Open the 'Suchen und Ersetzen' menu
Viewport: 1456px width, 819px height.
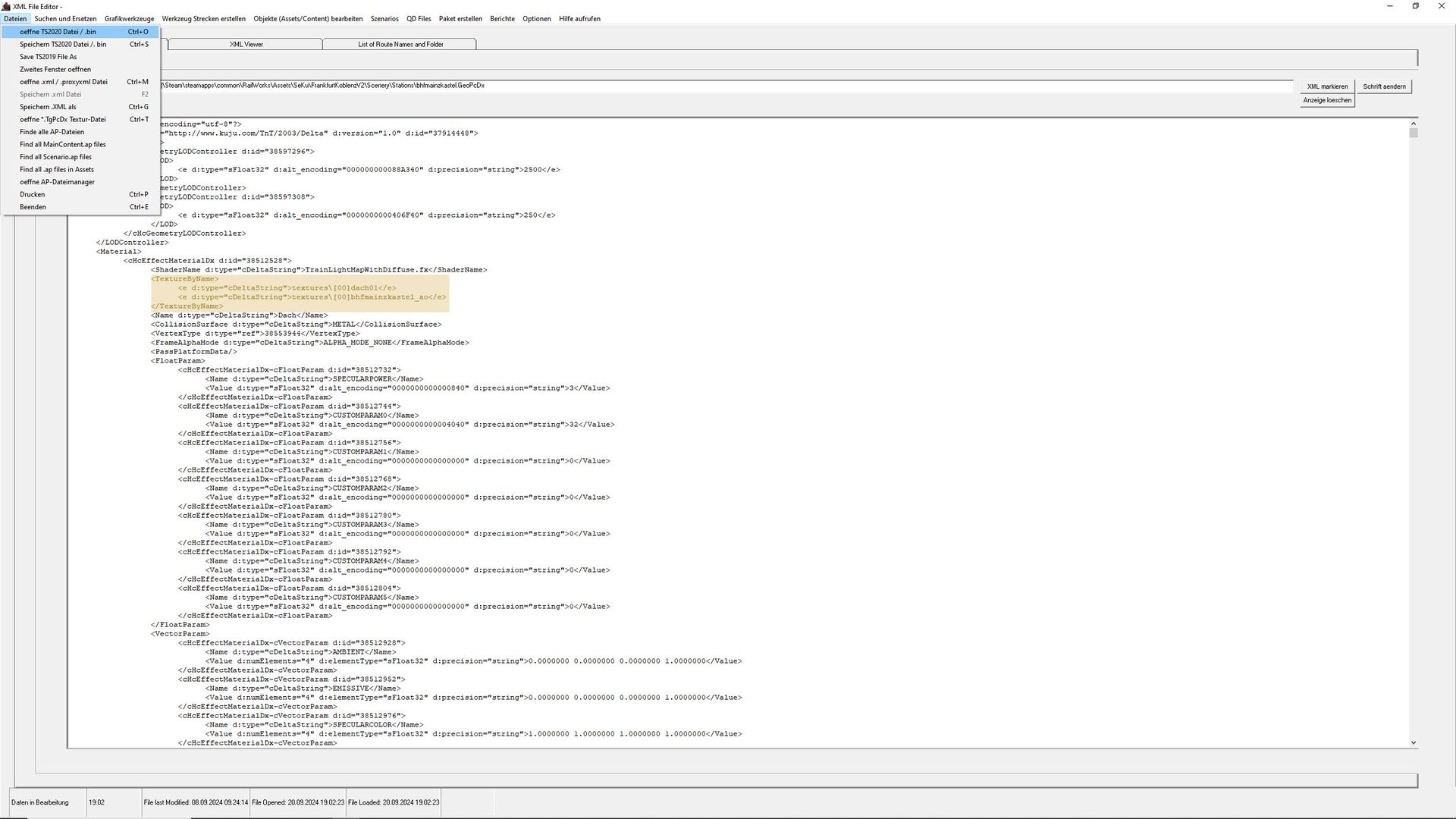click(65, 19)
